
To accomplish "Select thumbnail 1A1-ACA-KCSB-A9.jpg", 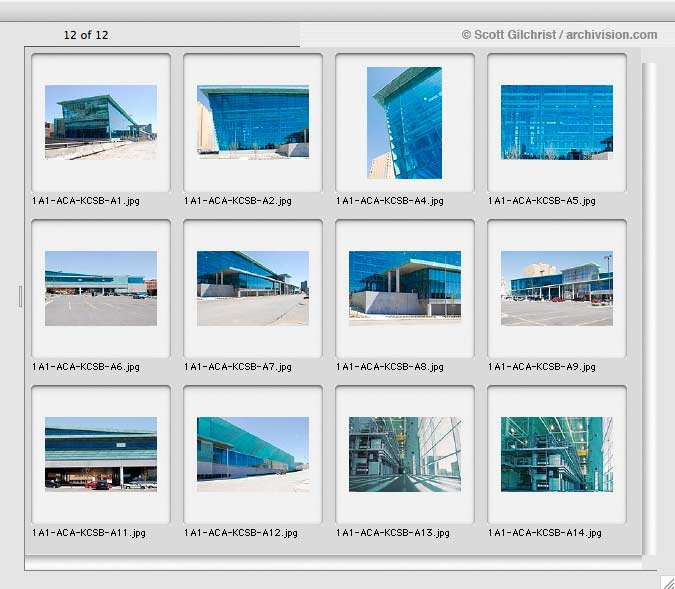I will click(557, 288).
